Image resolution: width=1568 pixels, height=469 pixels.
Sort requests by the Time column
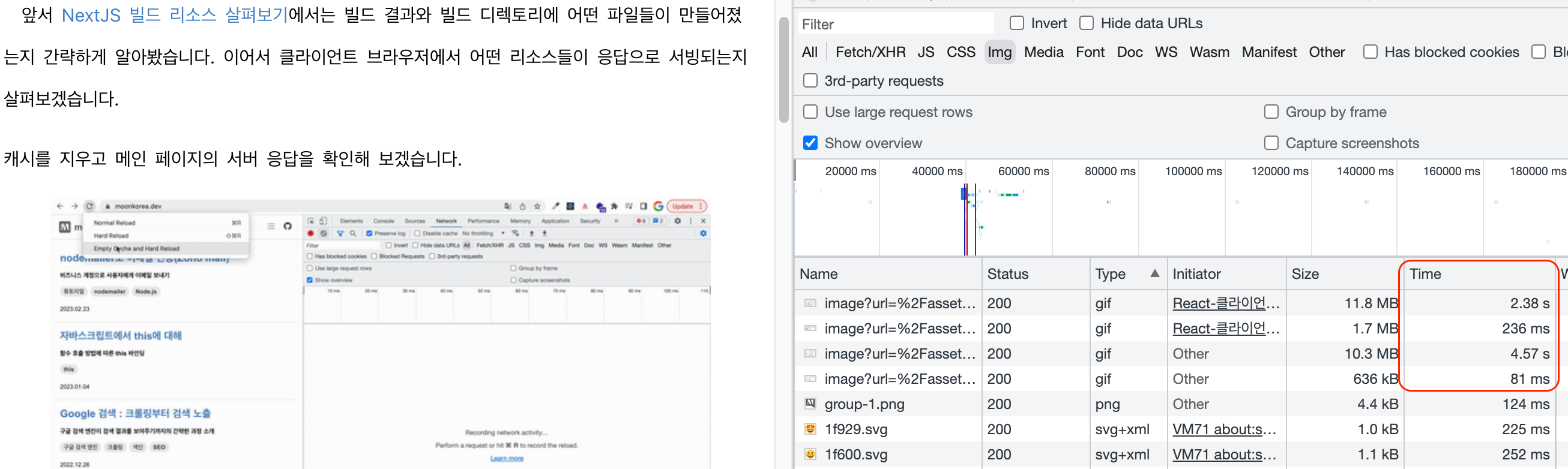[1479, 273]
